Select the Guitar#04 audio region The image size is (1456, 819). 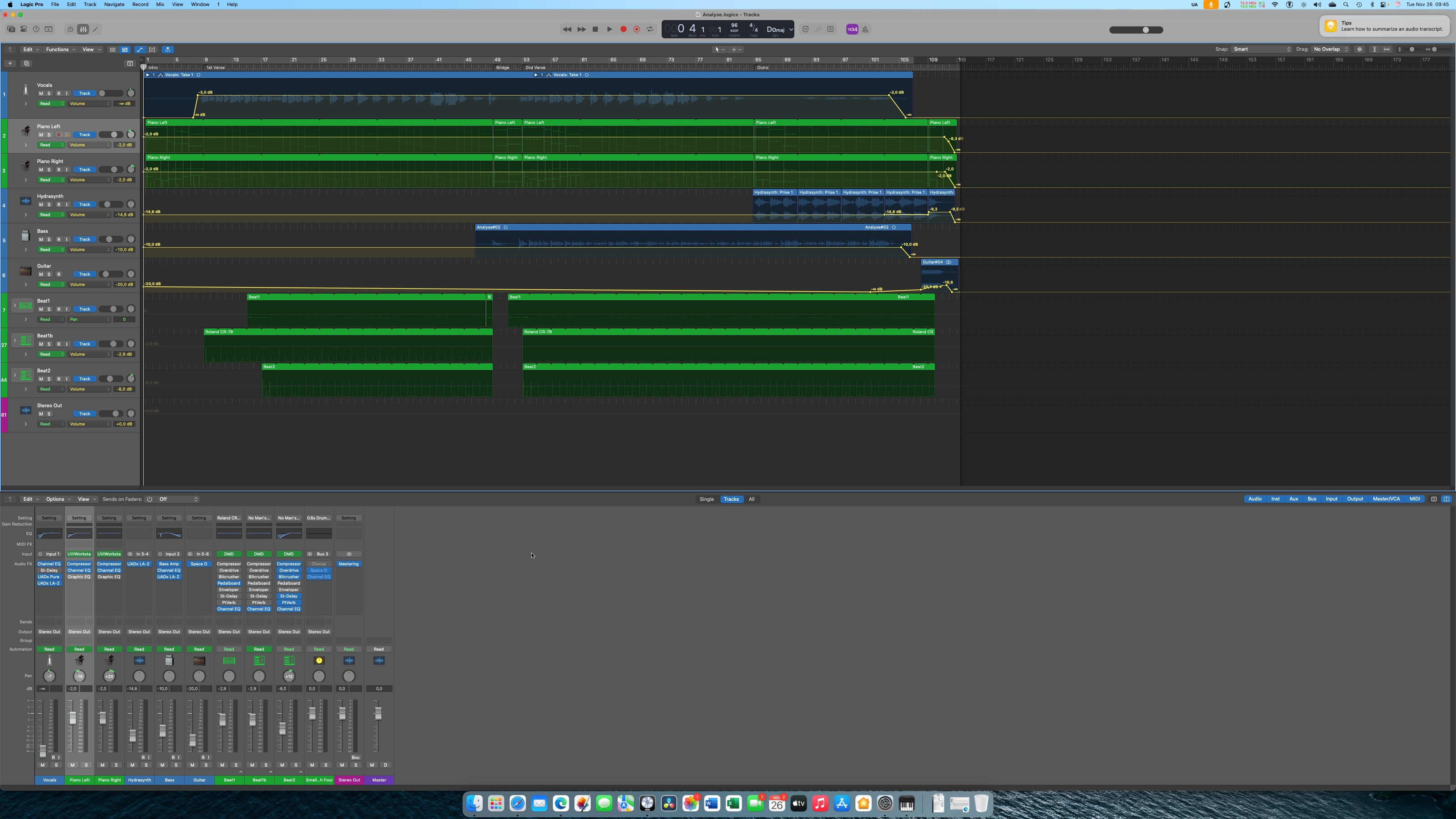click(x=939, y=275)
